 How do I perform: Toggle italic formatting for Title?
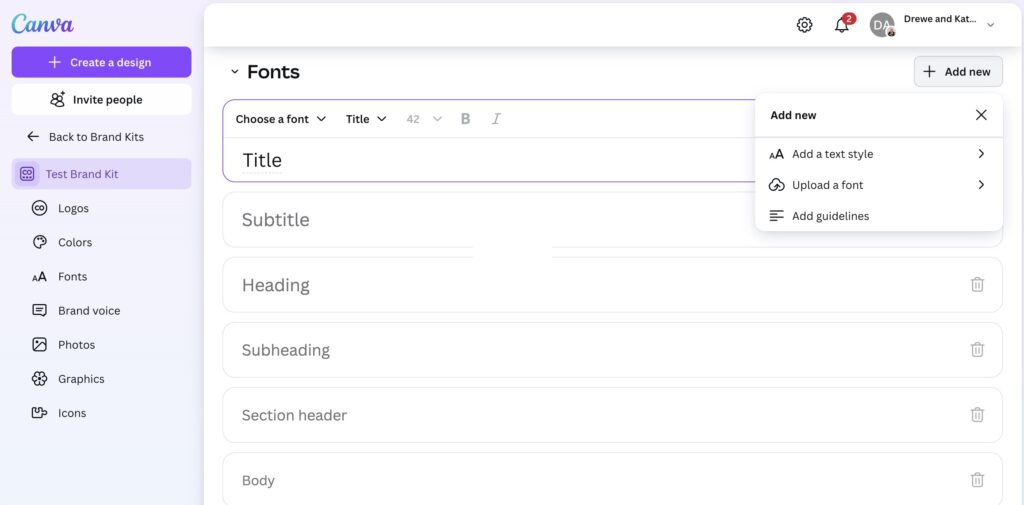496,119
